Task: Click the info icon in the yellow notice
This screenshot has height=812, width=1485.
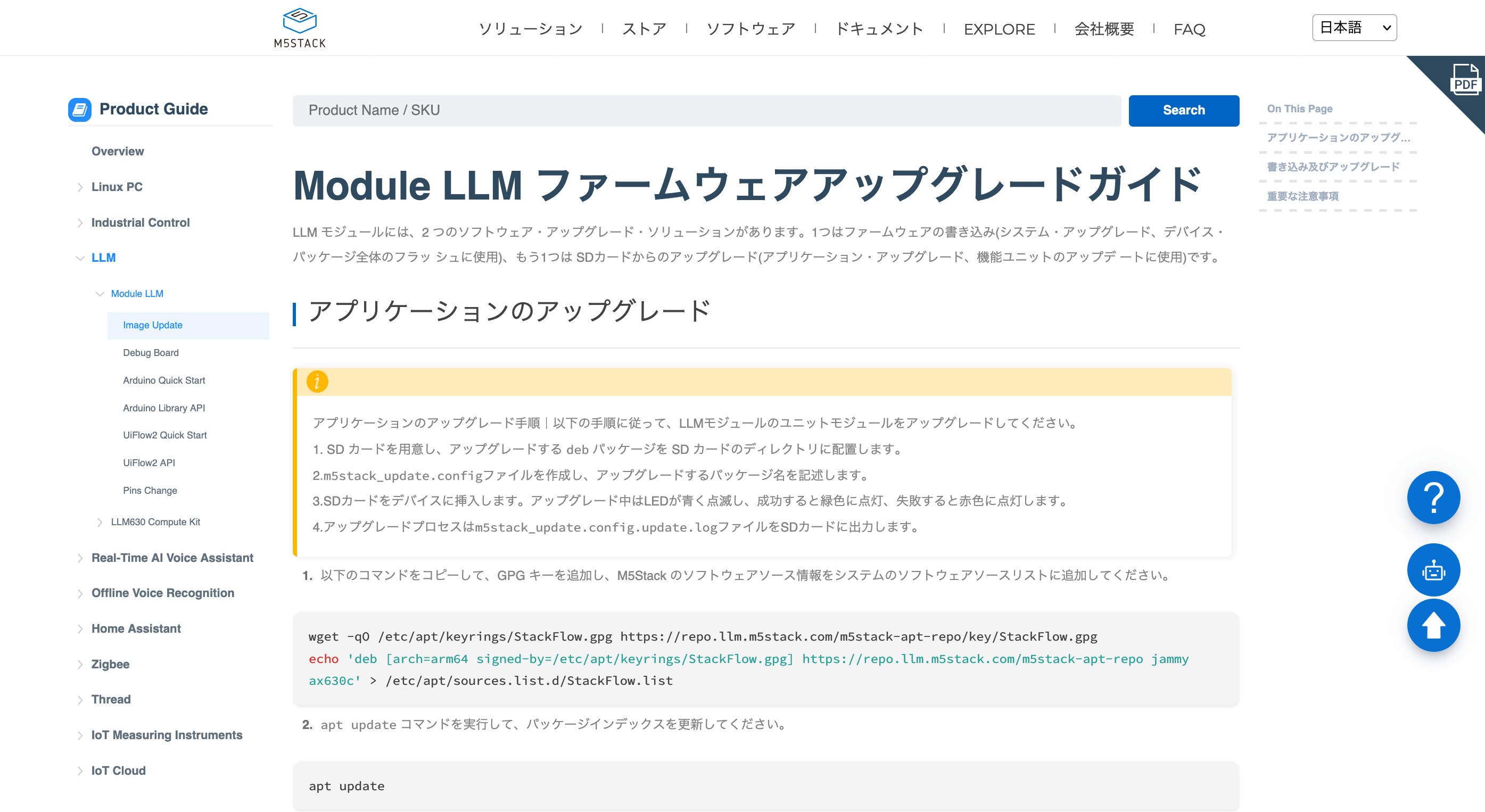Action: (x=317, y=382)
